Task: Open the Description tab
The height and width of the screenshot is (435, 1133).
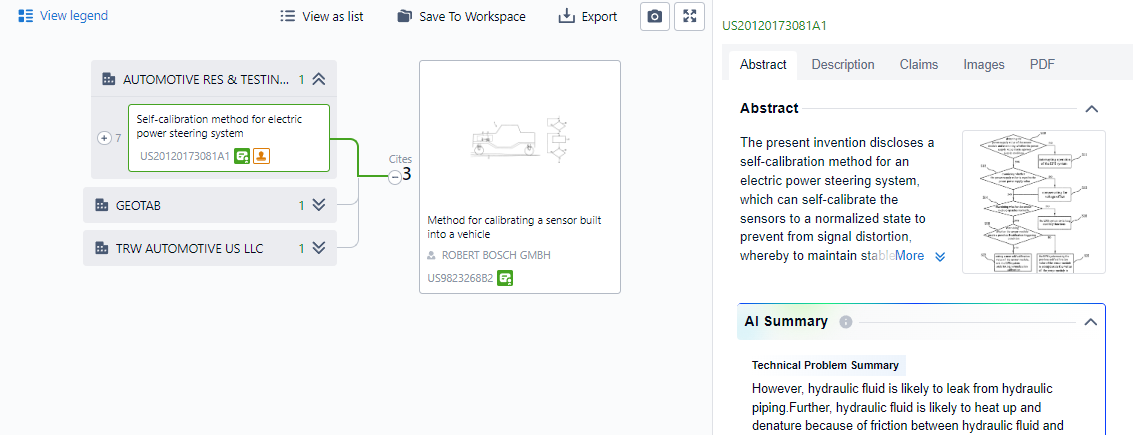Action: click(842, 64)
